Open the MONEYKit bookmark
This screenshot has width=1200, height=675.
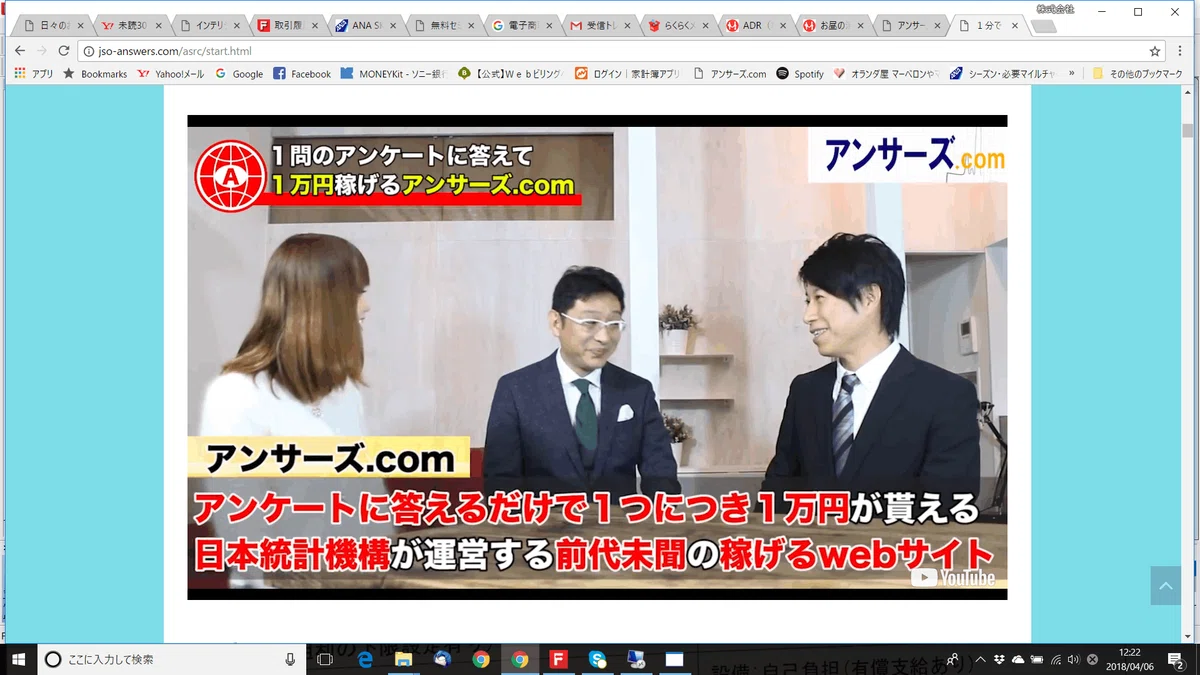(x=393, y=74)
